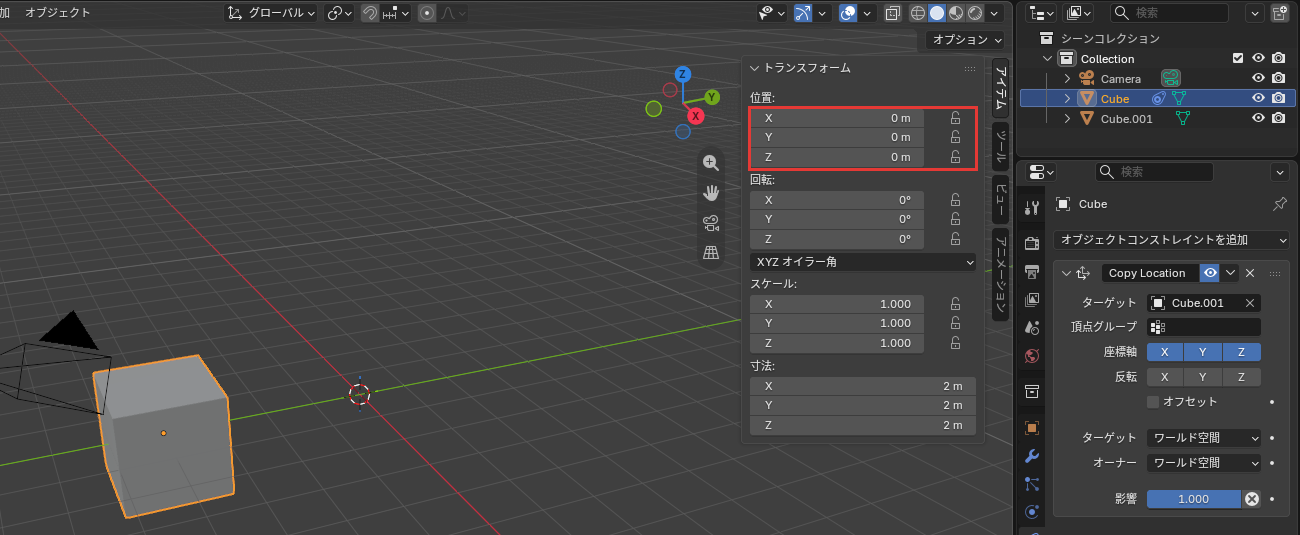Enable the オフセット checkbox
The height and width of the screenshot is (535, 1300).
pos(1153,401)
